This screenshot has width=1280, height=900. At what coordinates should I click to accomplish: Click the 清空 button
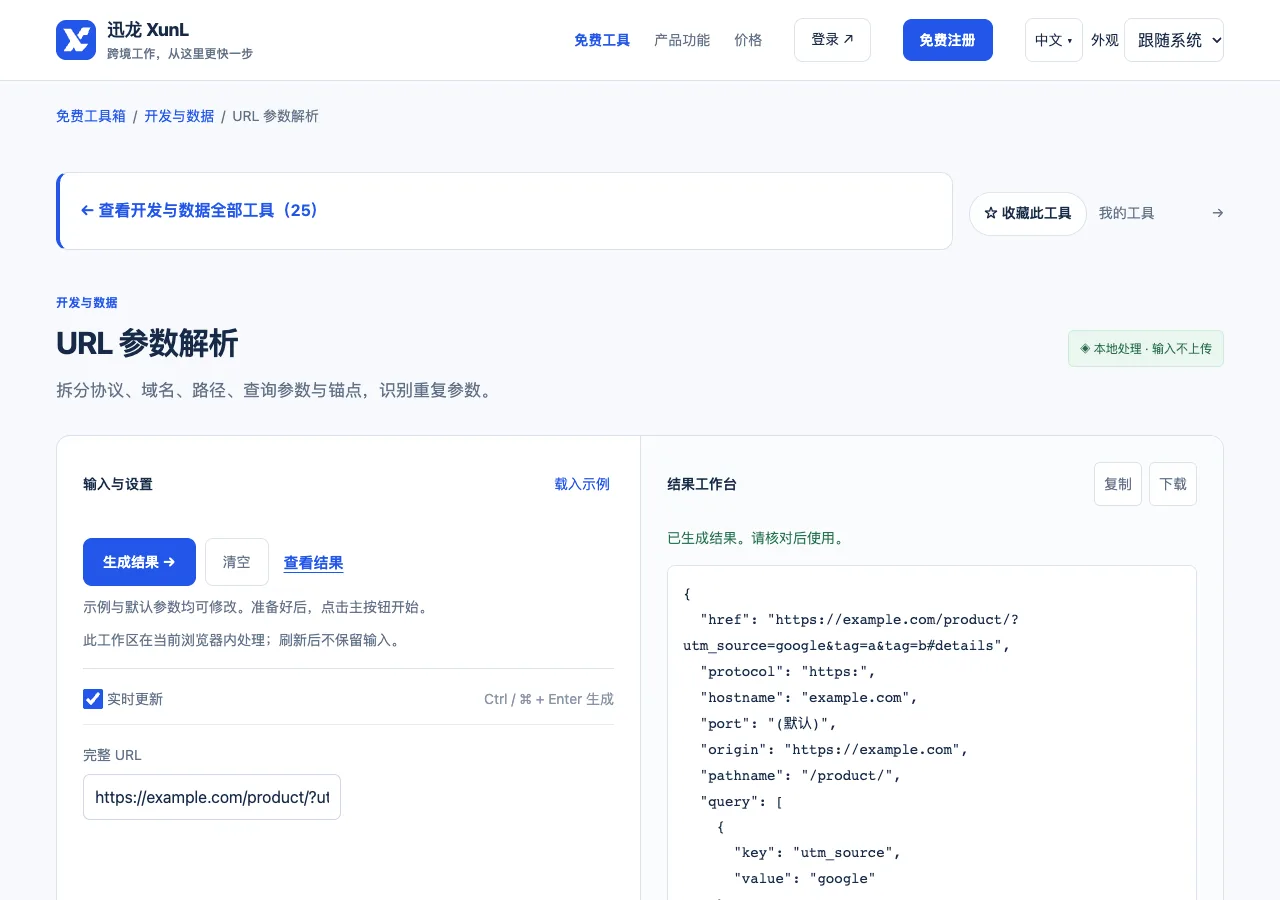pos(237,562)
